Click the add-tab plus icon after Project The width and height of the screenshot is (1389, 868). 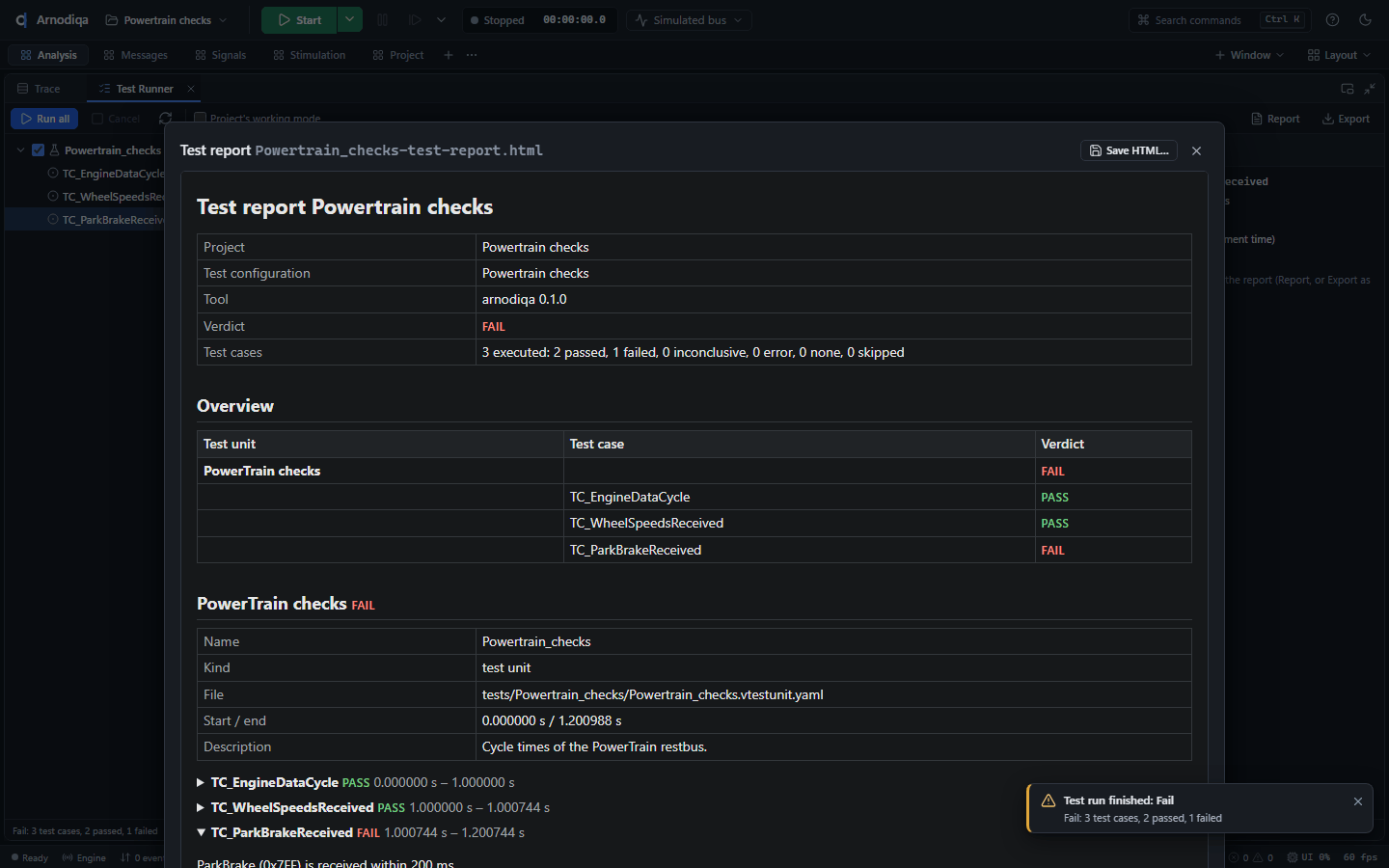coord(449,55)
